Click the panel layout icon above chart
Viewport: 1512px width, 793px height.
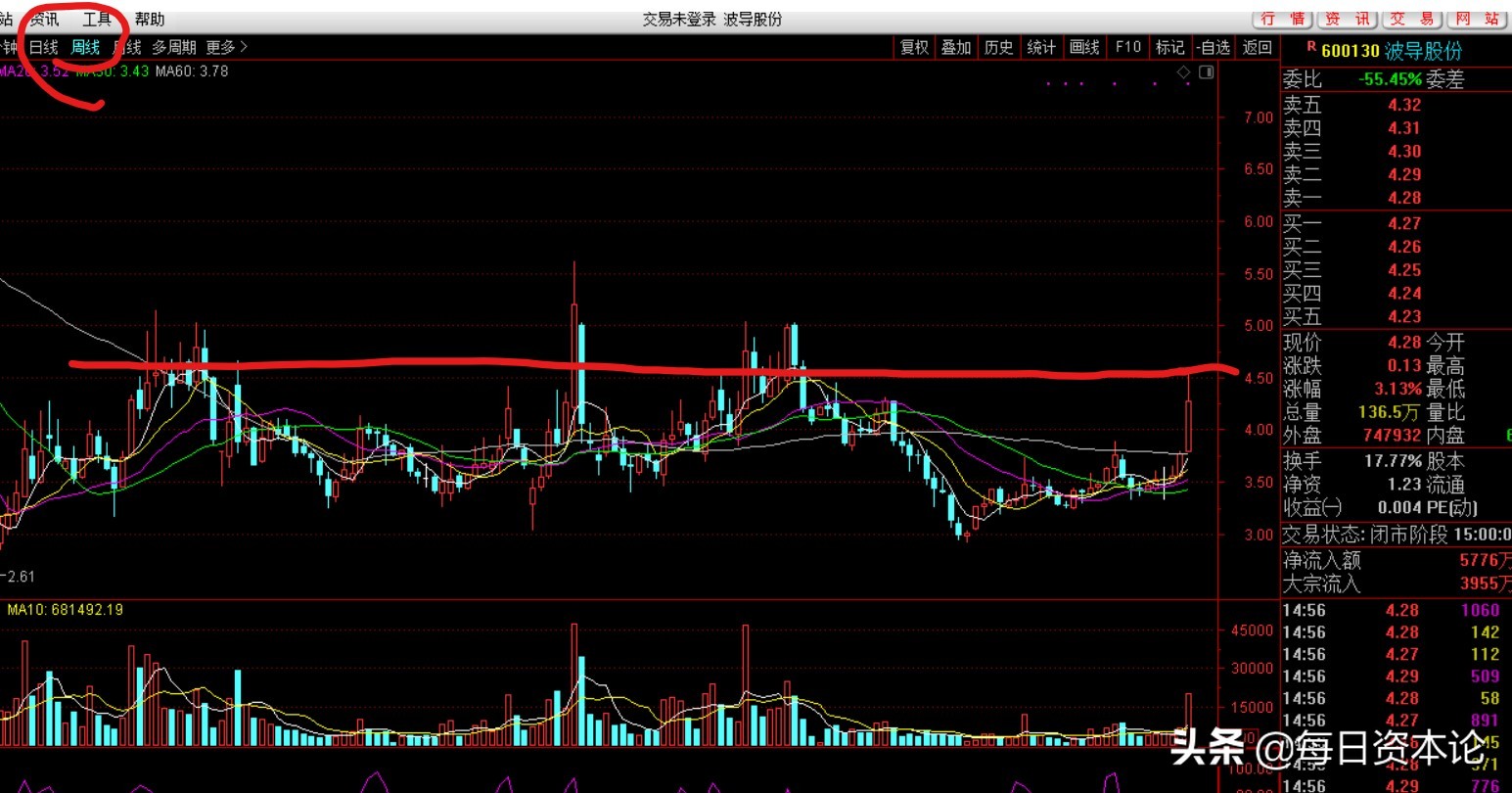[1206, 72]
